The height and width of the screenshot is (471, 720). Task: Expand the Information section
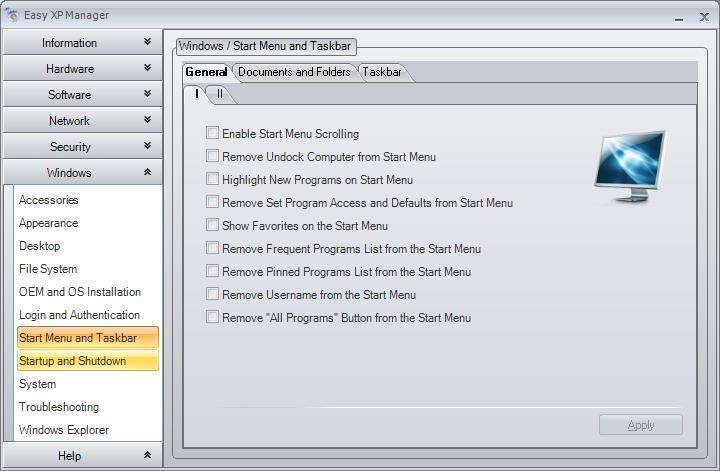coord(83,42)
